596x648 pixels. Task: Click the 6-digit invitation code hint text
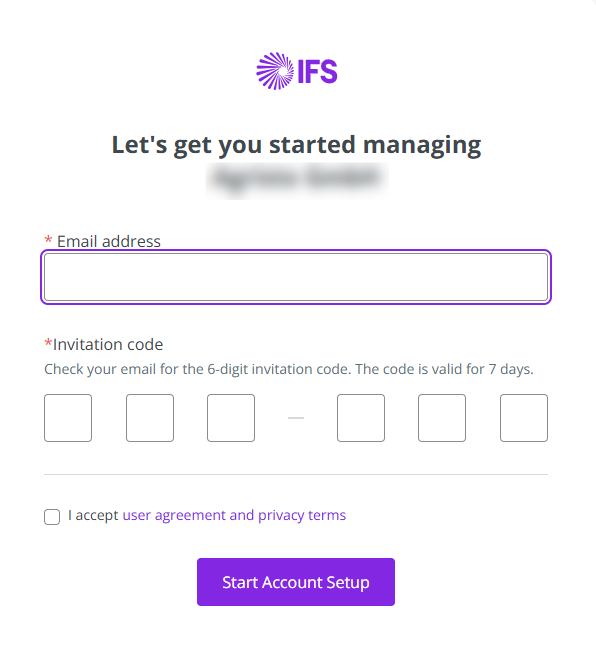click(288, 369)
